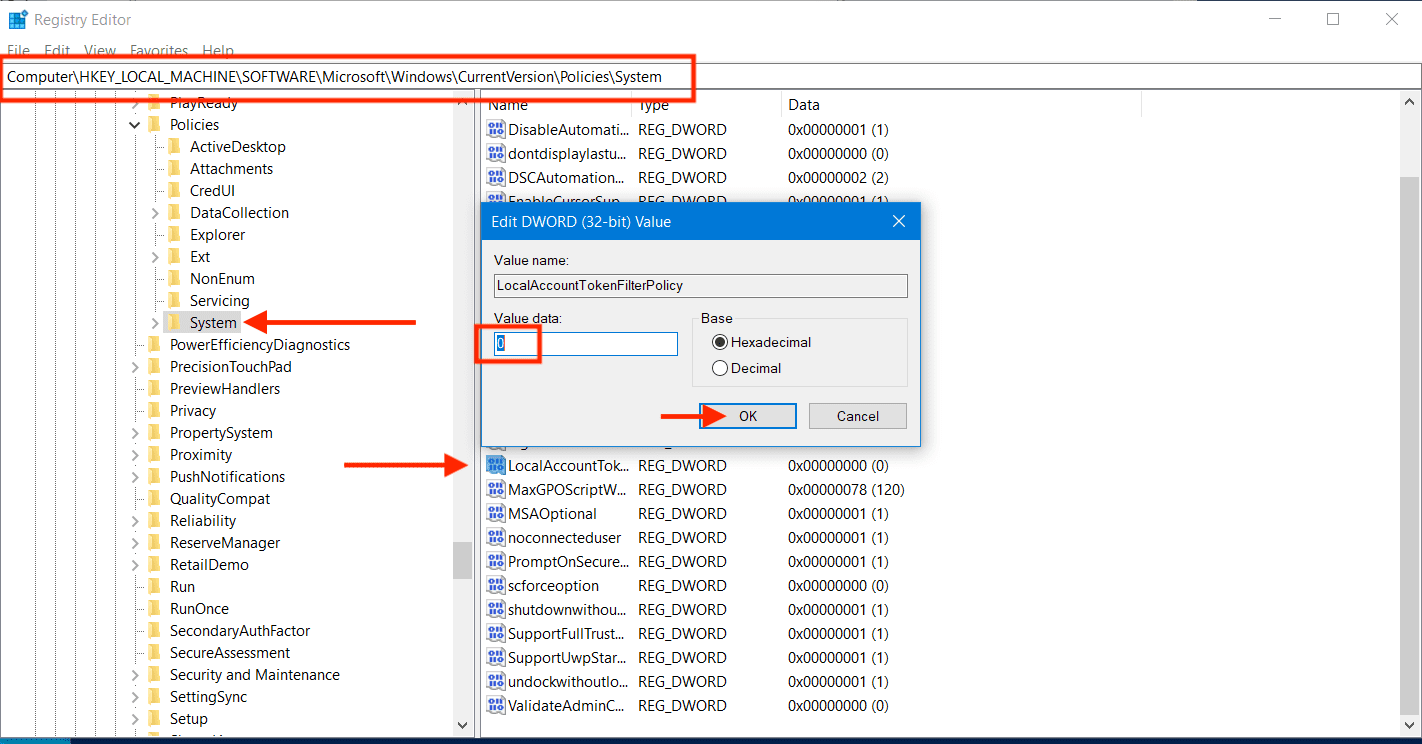Close the Edit DWORD dialog with X
Screen dimensions: 1422x744
point(898,222)
